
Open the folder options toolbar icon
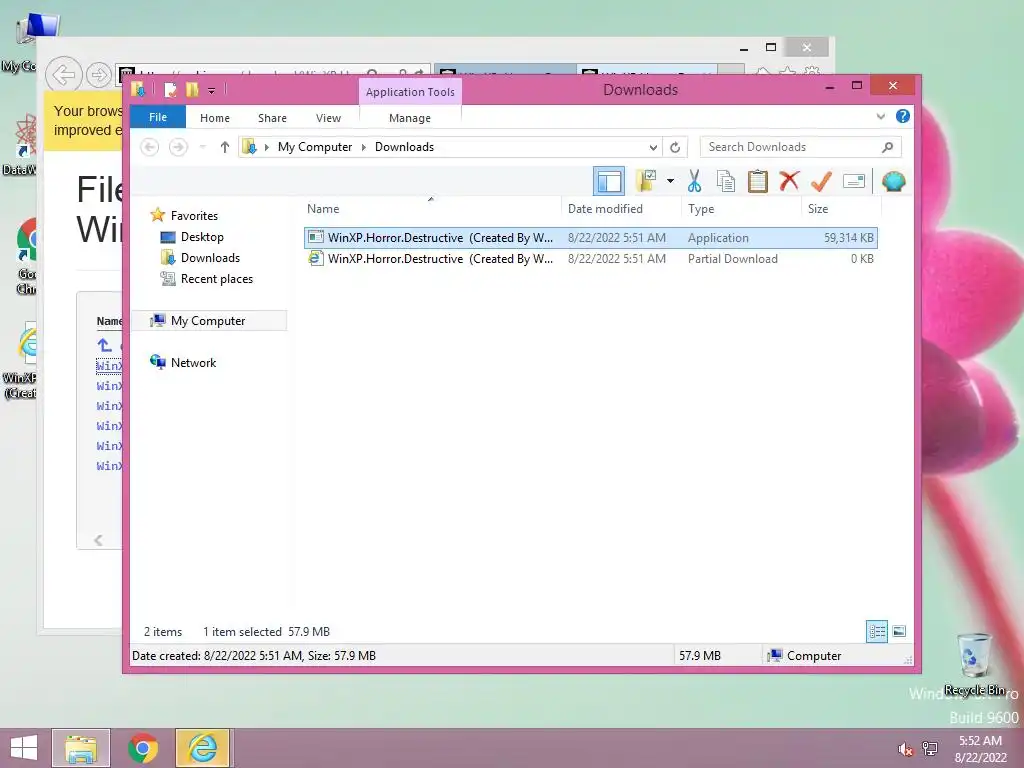(x=646, y=181)
